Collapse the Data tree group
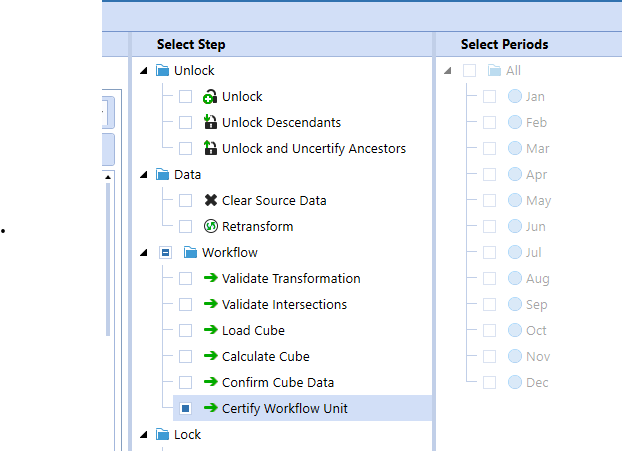Viewport: 622px width, 451px height. pos(145,175)
